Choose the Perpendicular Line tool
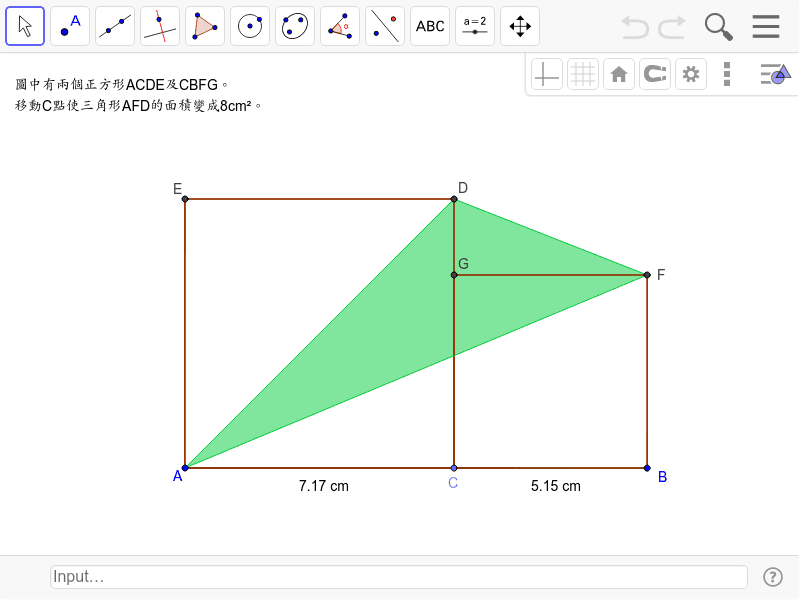The width and height of the screenshot is (800, 600). 159,25
